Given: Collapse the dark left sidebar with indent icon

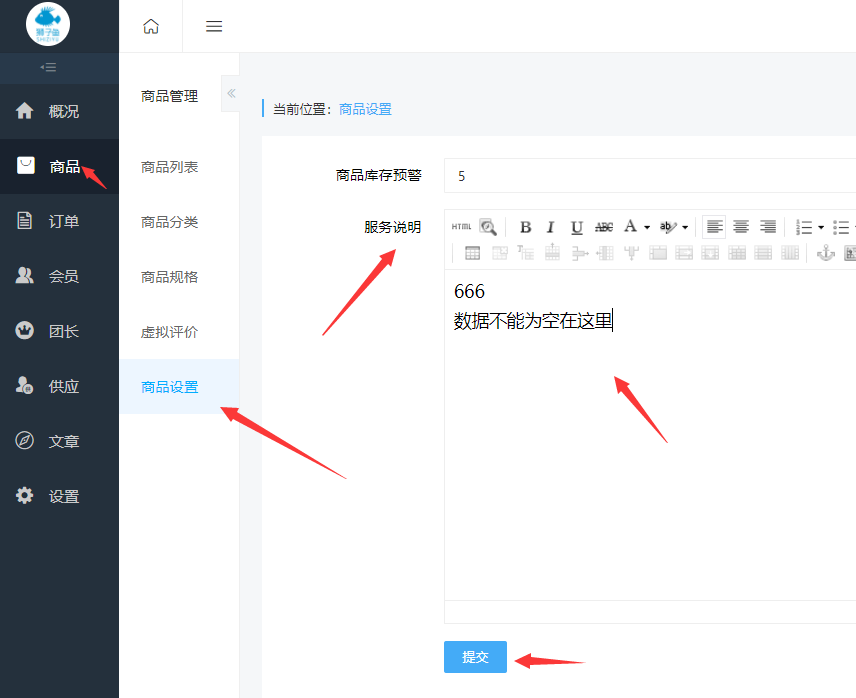Looking at the screenshot, I should (x=48, y=68).
